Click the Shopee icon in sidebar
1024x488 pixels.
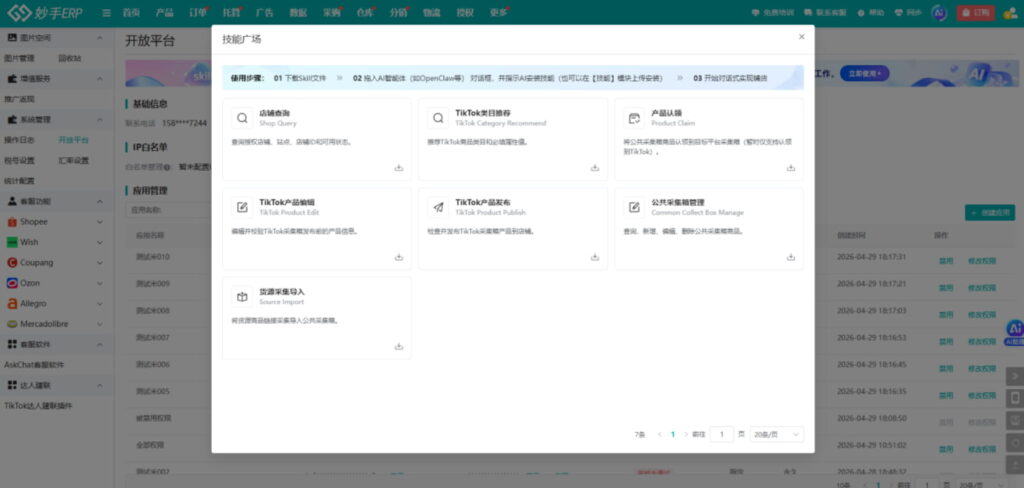12,221
